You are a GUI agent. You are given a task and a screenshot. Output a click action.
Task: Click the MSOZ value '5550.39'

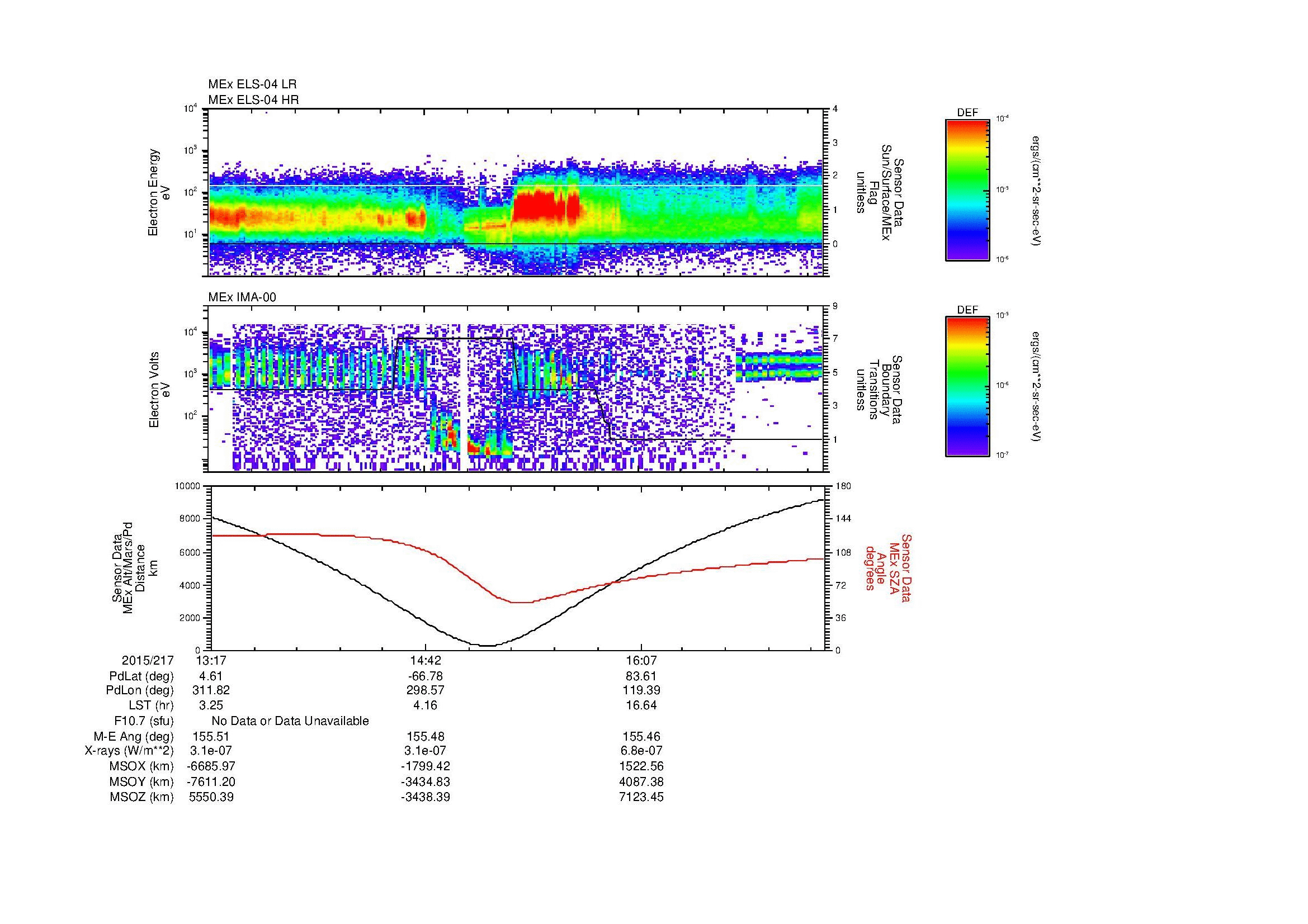pos(211,797)
